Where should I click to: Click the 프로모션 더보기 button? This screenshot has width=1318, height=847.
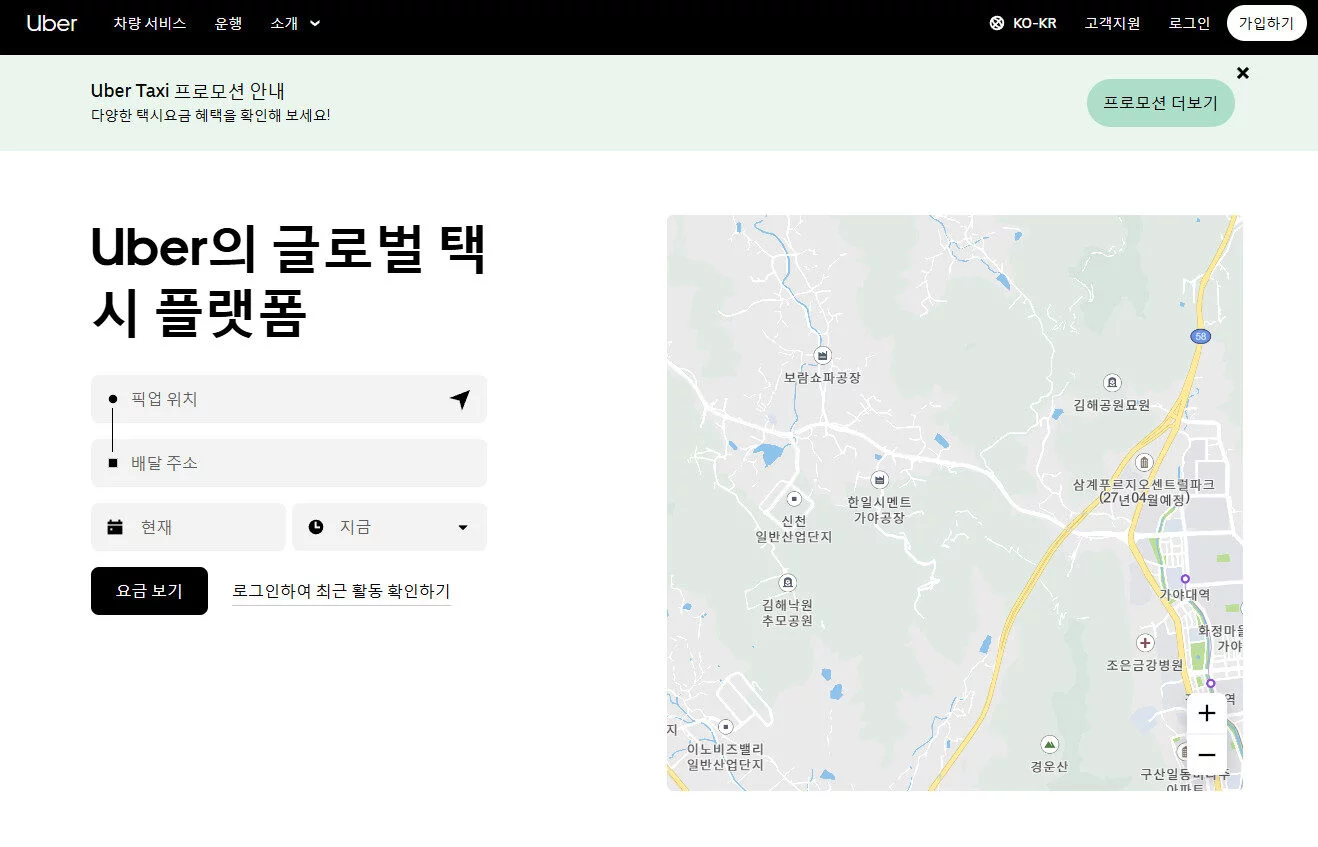pyautogui.click(x=1160, y=103)
